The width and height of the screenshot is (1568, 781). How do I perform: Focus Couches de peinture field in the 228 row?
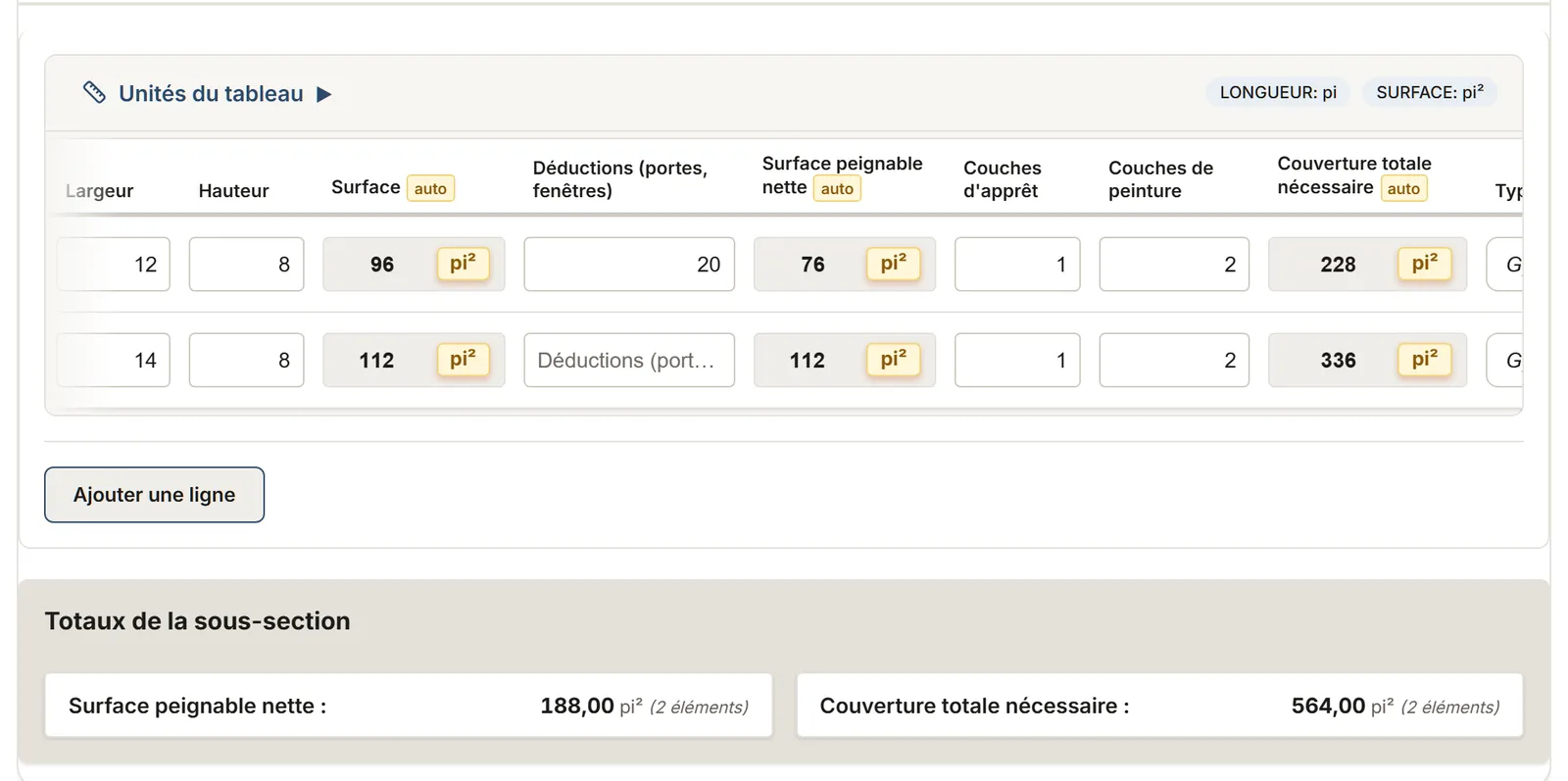point(1174,265)
